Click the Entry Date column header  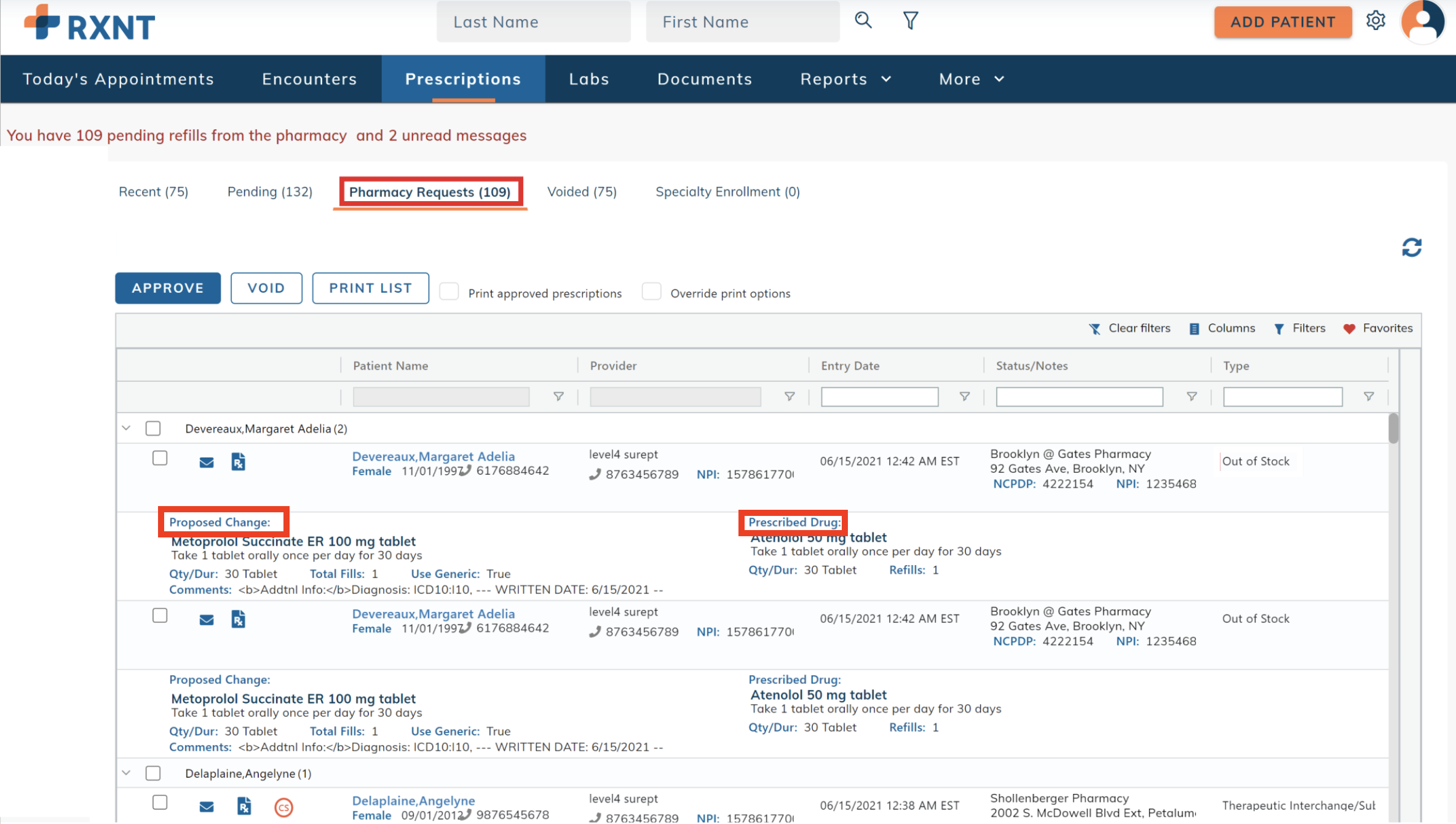pos(850,366)
